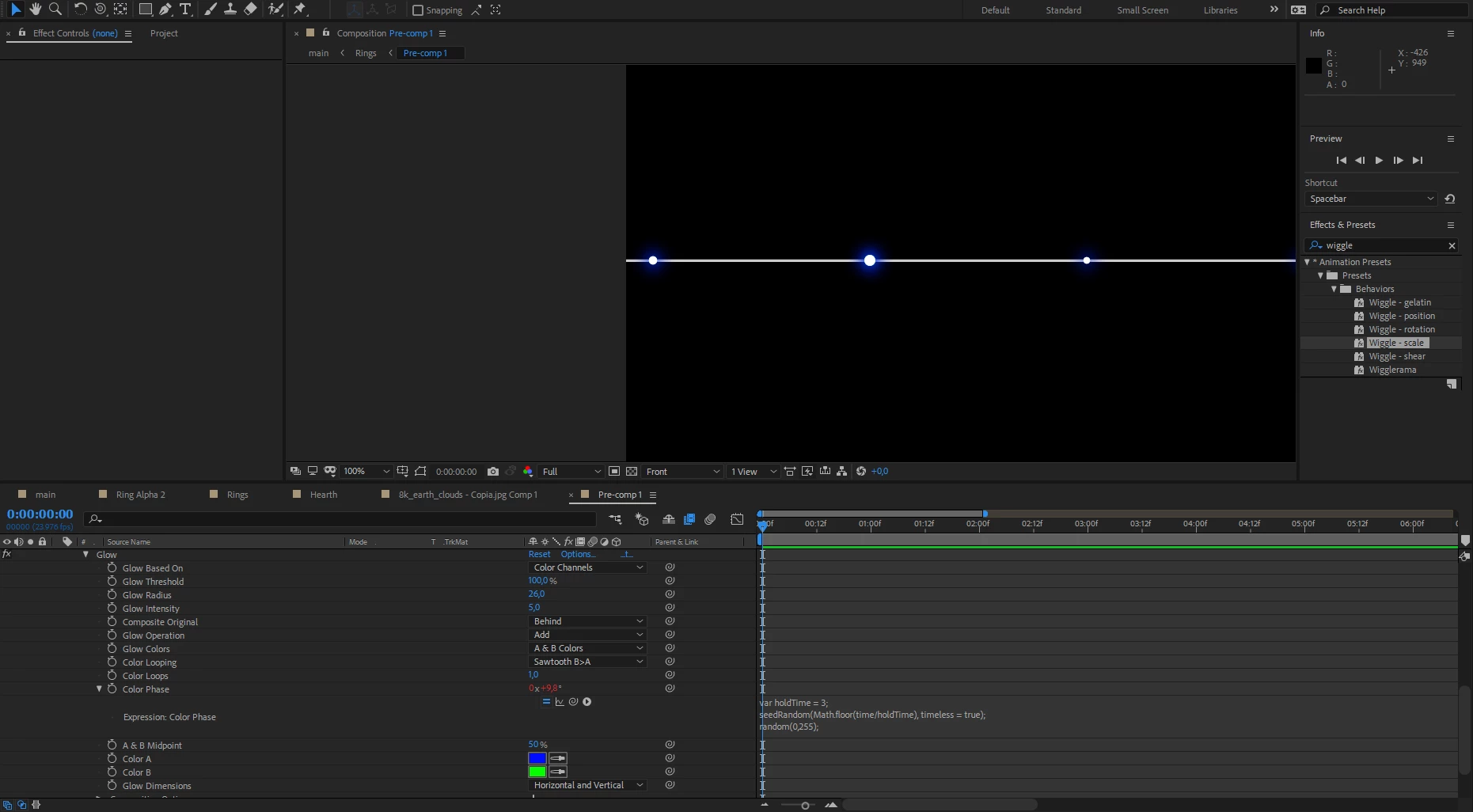Click the Rings breadcrumb in composition navigator
1473x812 pixels.
[x=366, y=53]
